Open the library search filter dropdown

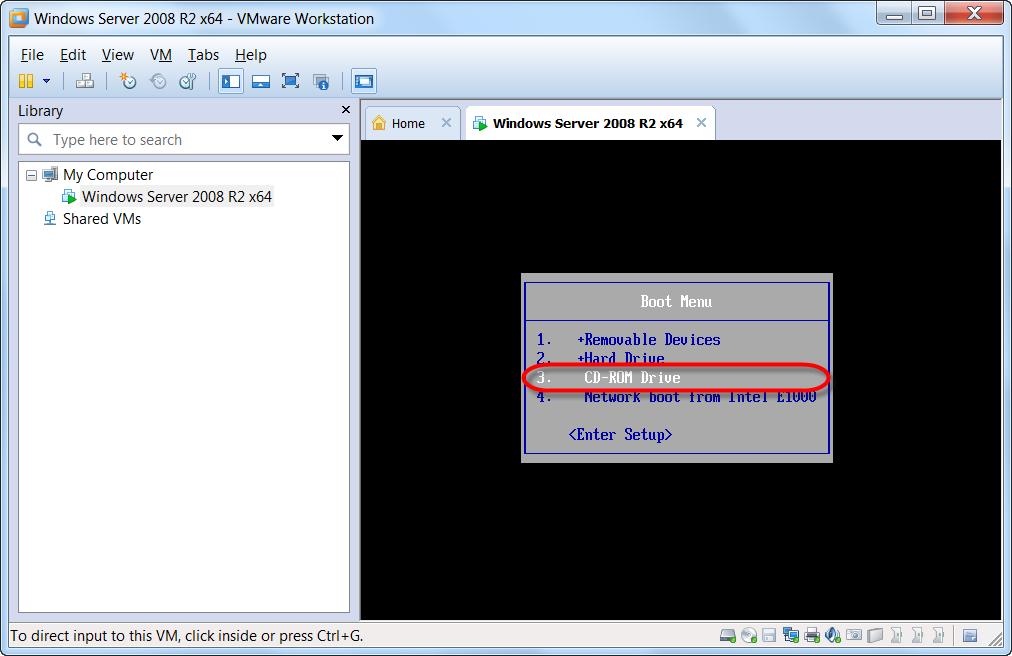(337, 138)
